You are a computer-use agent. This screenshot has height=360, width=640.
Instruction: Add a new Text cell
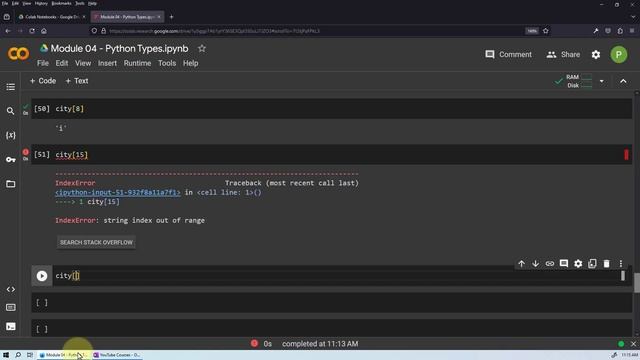pos(77,81)
